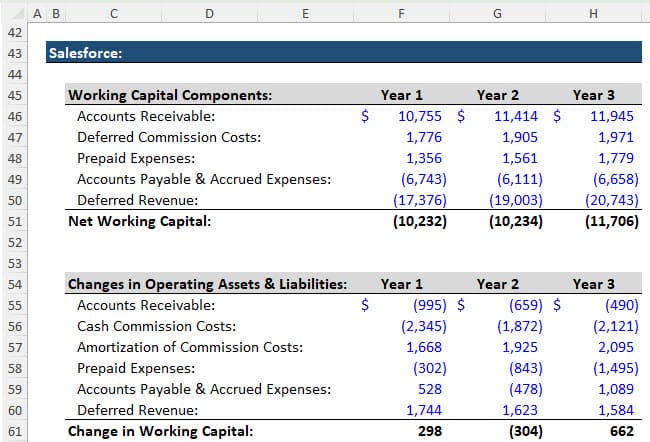Select row 55 header
The image size is (650, 442).
(x=15, y=306)
